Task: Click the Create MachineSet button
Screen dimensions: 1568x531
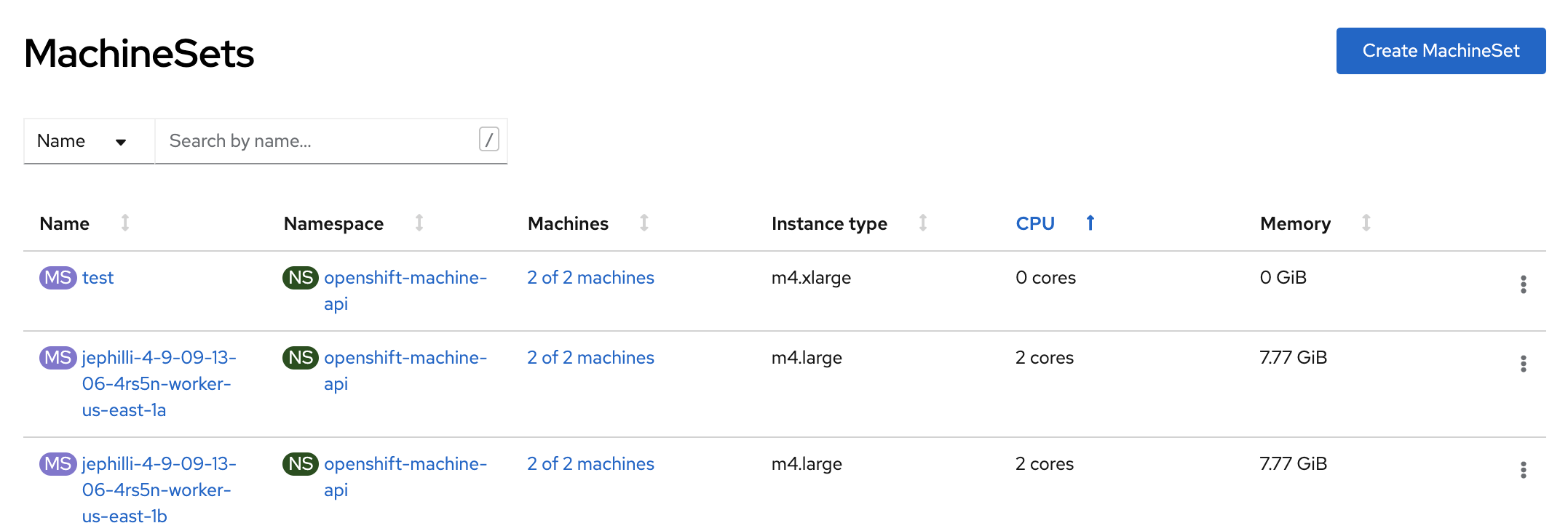Action: [x=1441, y=51]
